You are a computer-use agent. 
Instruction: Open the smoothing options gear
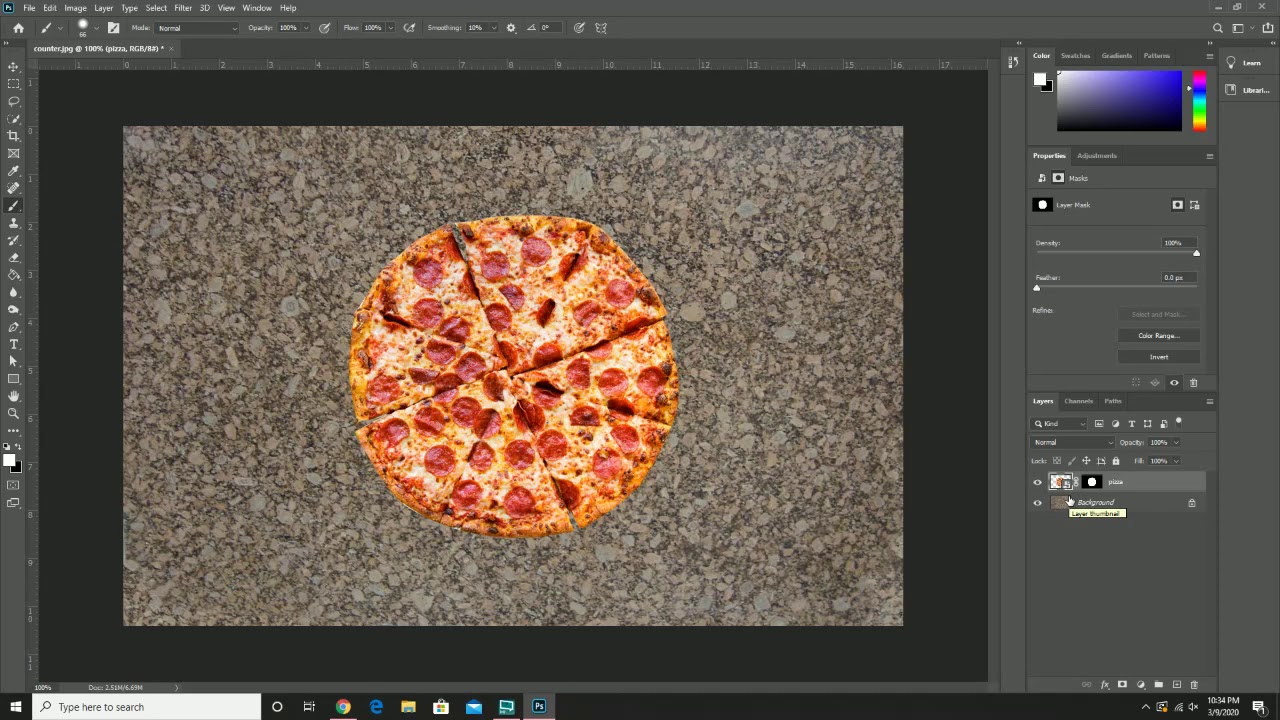point(511,28)
